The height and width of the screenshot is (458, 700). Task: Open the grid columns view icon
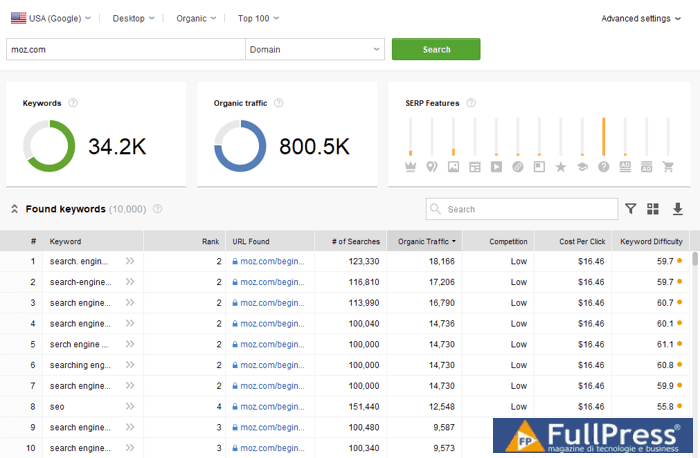pyautogui.click(x=653, y=209)
